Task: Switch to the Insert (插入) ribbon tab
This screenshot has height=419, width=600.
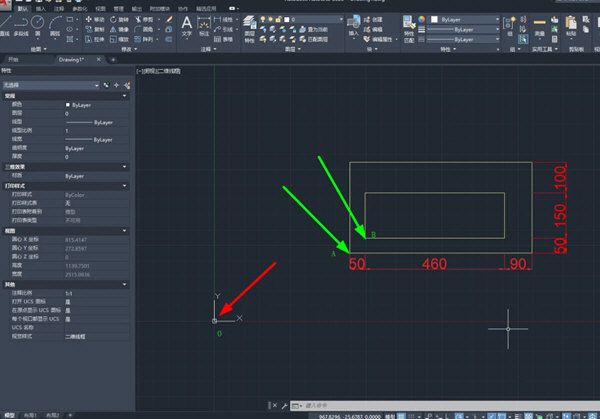Action: click(41, 8)
